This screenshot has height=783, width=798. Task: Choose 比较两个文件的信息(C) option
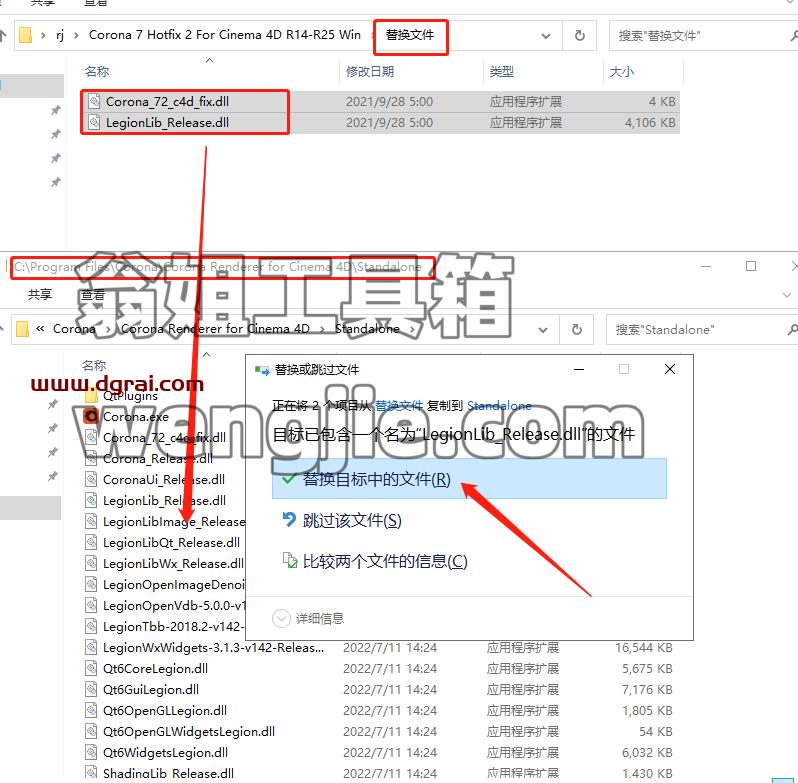click(385, 561)
